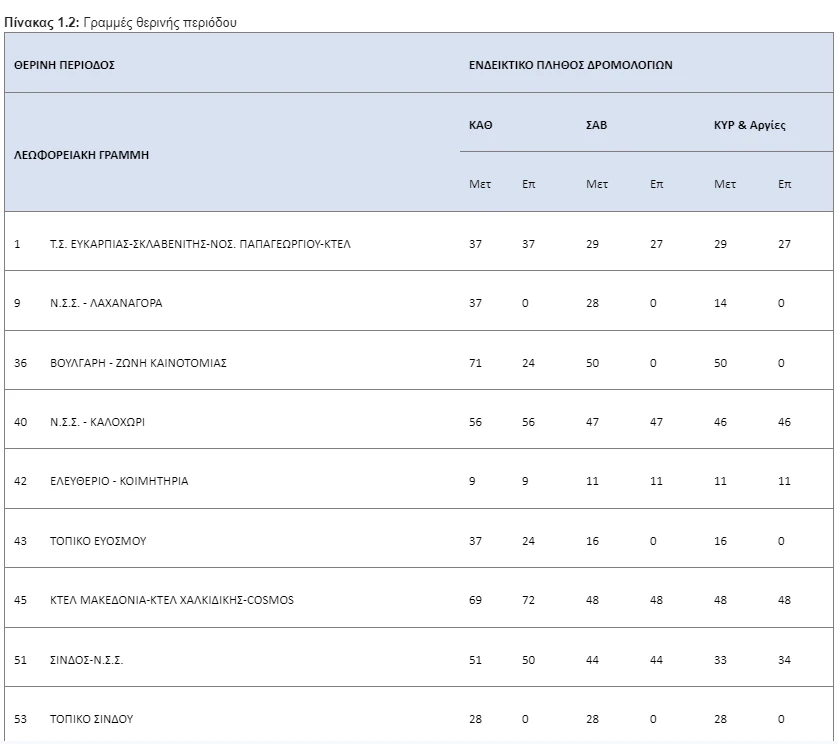Select the ΘΕΡΙΝΗ ΠΕΡΙΟΔΟΣ header cell

pyautogui.click(x=64, y=64)
